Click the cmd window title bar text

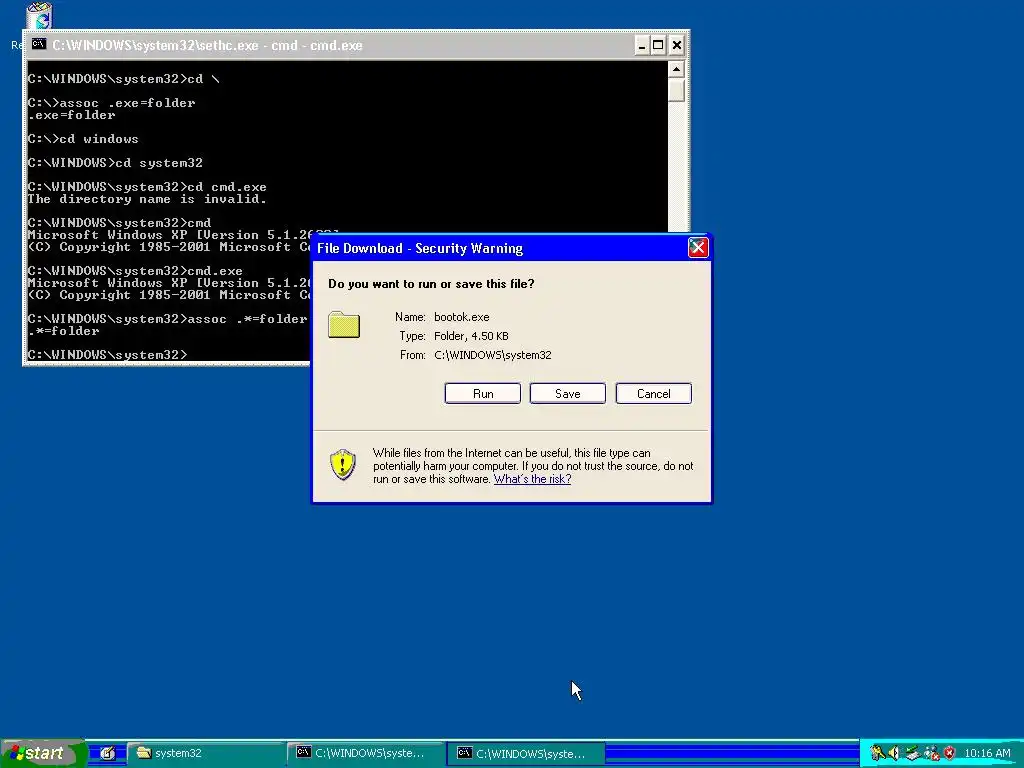[207, 45]
